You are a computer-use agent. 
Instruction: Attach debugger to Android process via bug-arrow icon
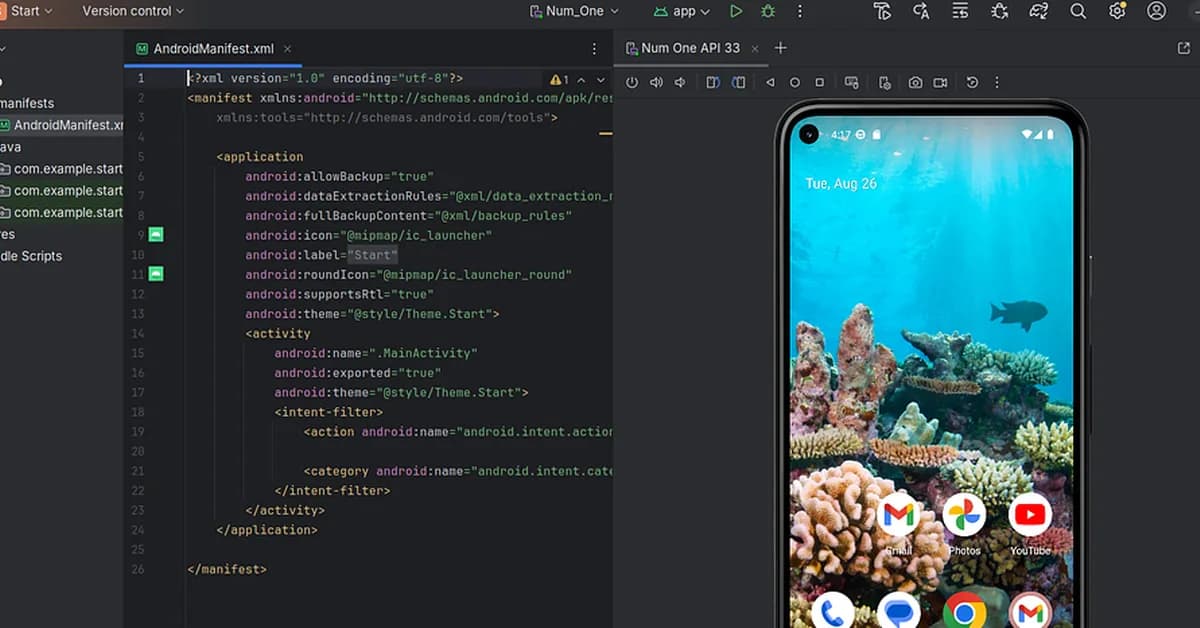coord(999,11)
